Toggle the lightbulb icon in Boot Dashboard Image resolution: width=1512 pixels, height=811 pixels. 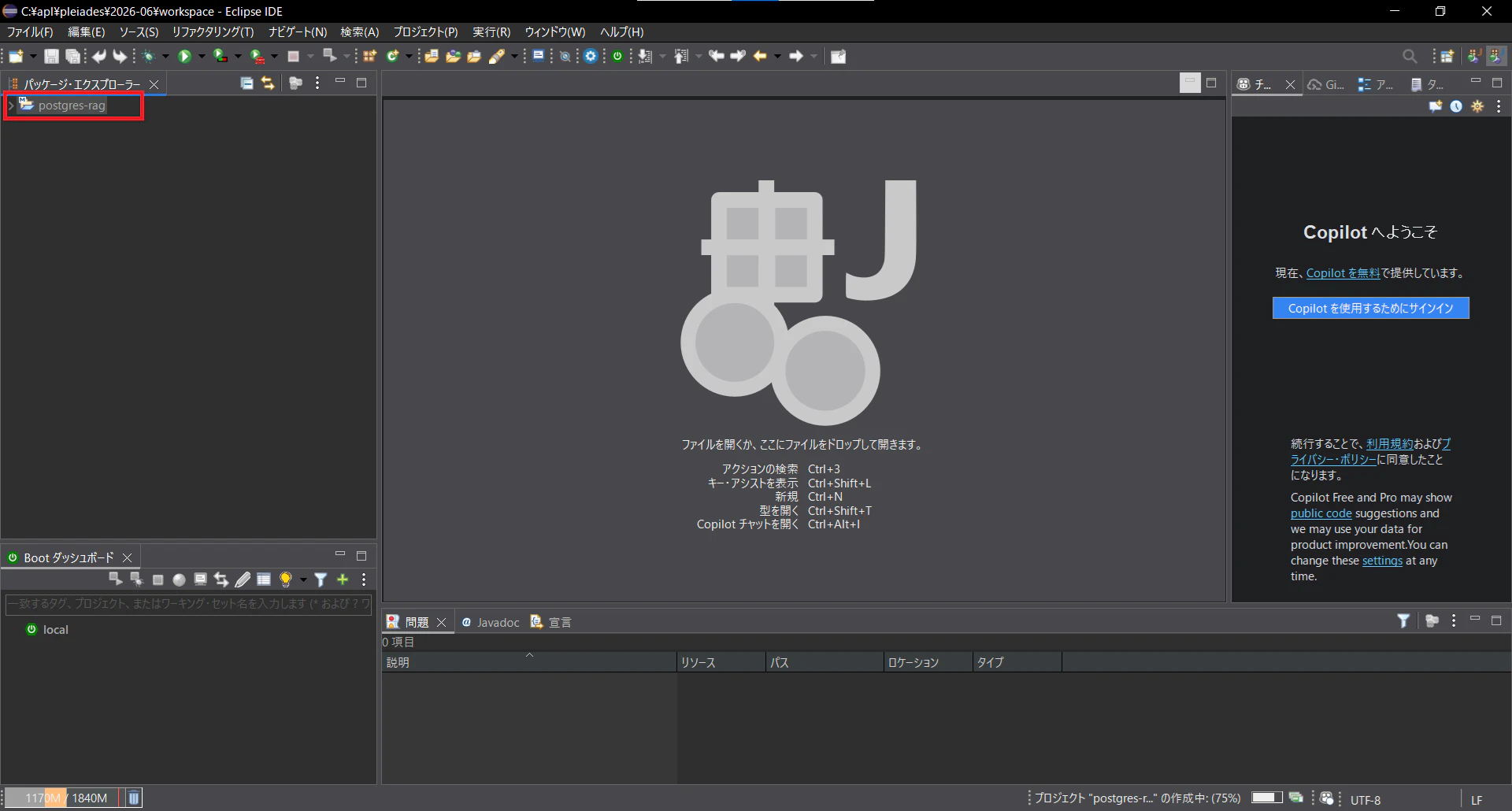tap(285, 580)
